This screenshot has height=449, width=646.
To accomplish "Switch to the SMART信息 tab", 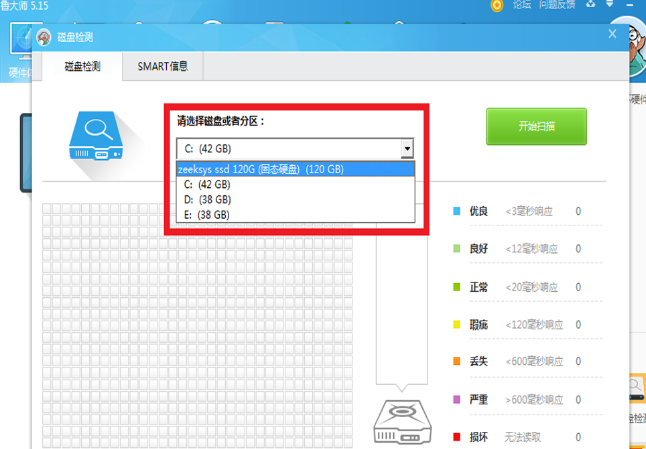I will 162,67.
